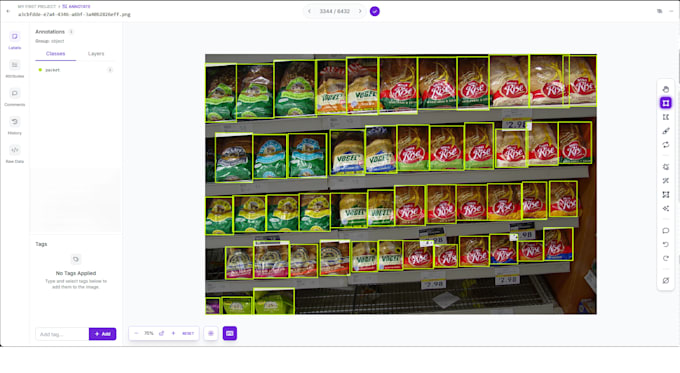Click the My First Project breadcrumb
The width and height of the screenshot is (680, 373).
click(37, 7)
